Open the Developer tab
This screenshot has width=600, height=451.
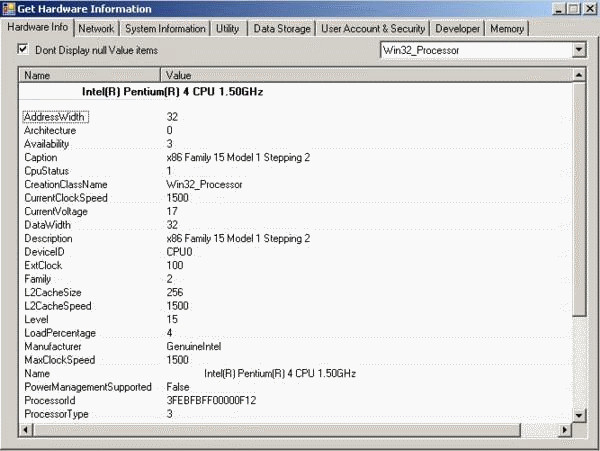[x=457, y=29]
